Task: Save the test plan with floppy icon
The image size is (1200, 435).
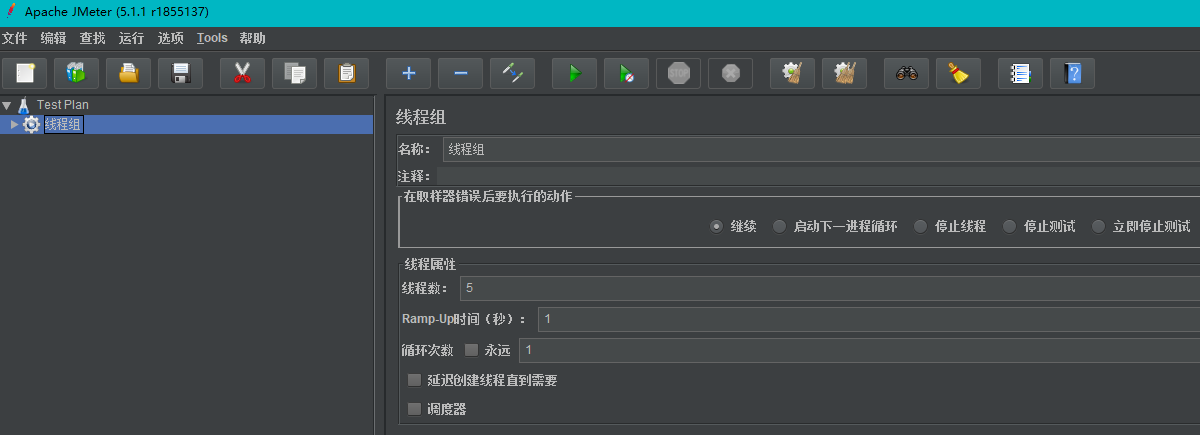Action: tap(181, 73)
